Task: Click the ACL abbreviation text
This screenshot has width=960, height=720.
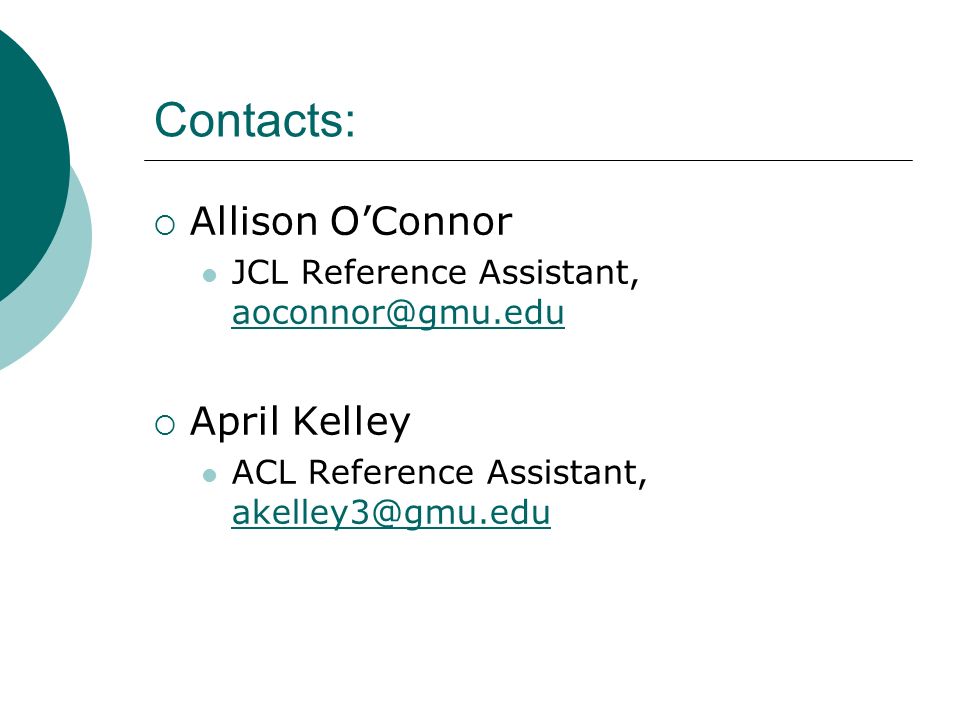Action: coord(263,472)
